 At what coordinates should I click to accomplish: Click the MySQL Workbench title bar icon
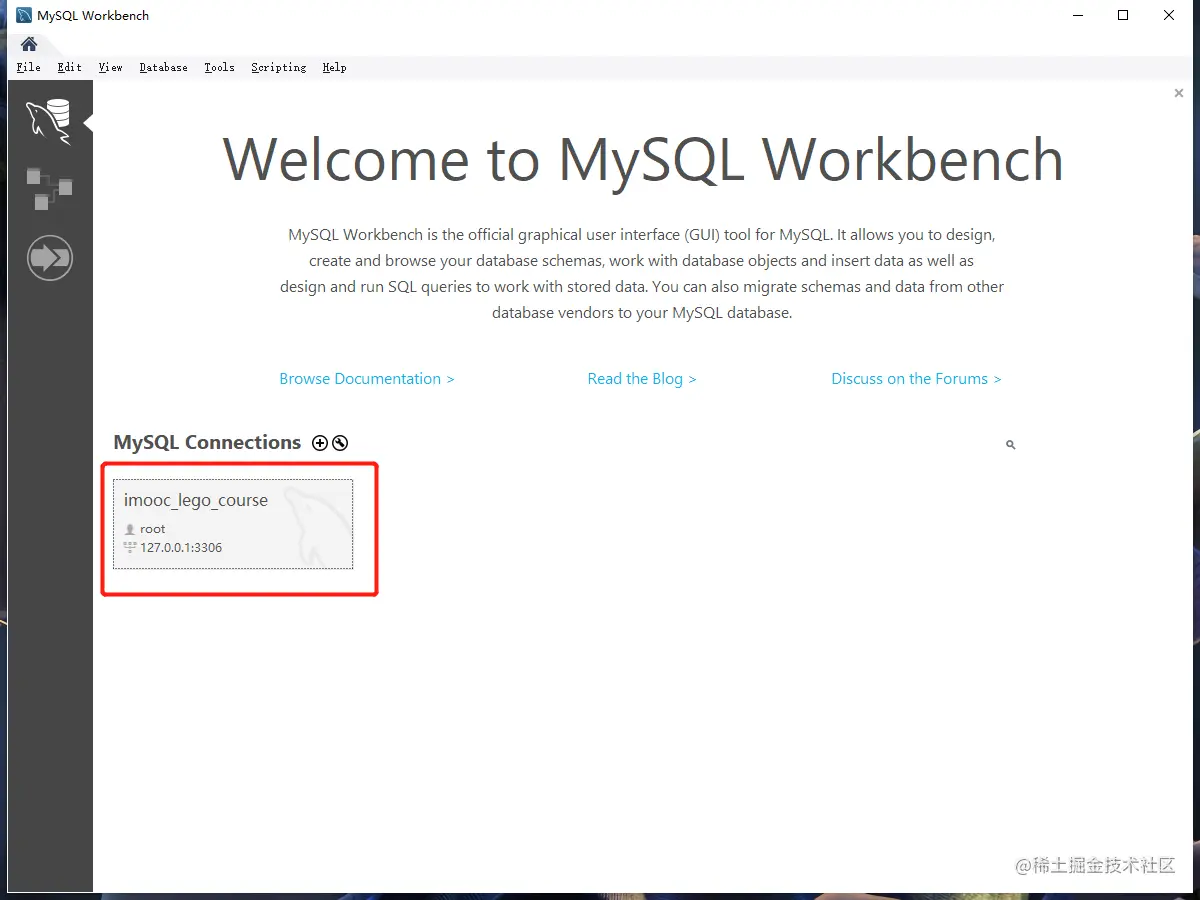pos(24,15)
